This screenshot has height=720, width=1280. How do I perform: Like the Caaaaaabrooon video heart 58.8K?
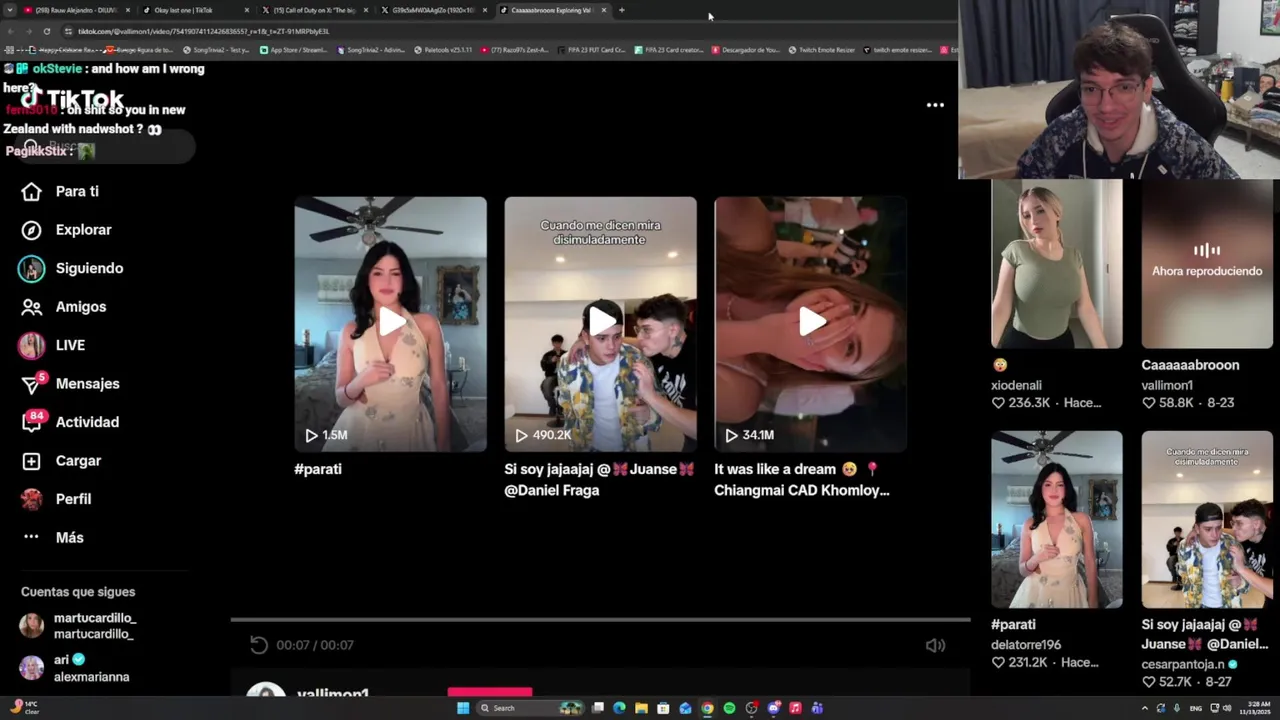point(1149,403)
